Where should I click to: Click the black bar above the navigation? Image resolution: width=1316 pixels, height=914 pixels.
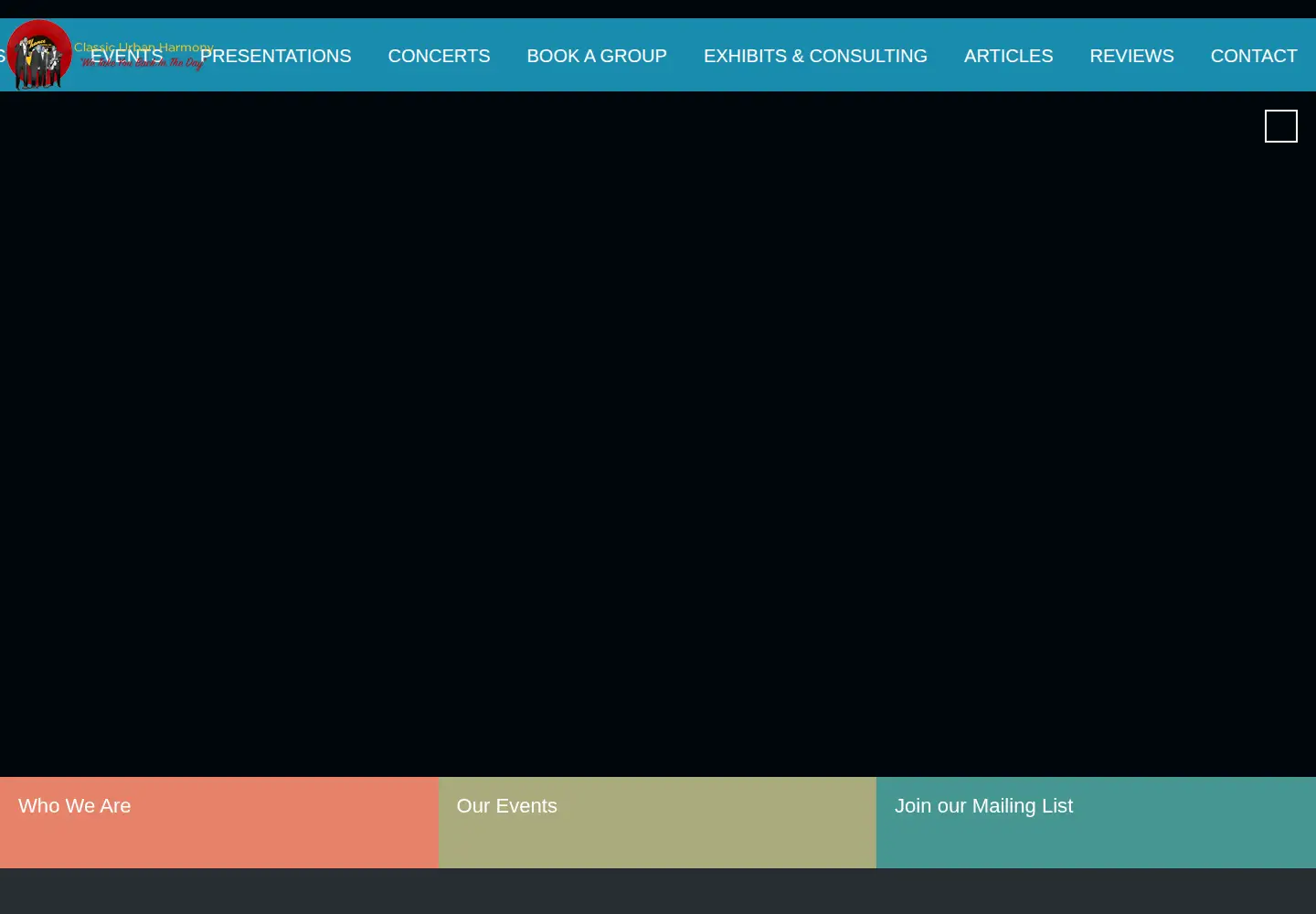click(x=658, y=9)
